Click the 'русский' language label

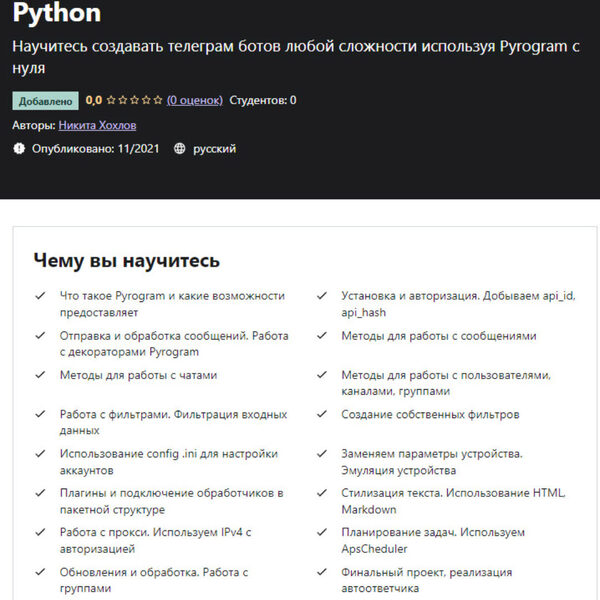(214, 149)
